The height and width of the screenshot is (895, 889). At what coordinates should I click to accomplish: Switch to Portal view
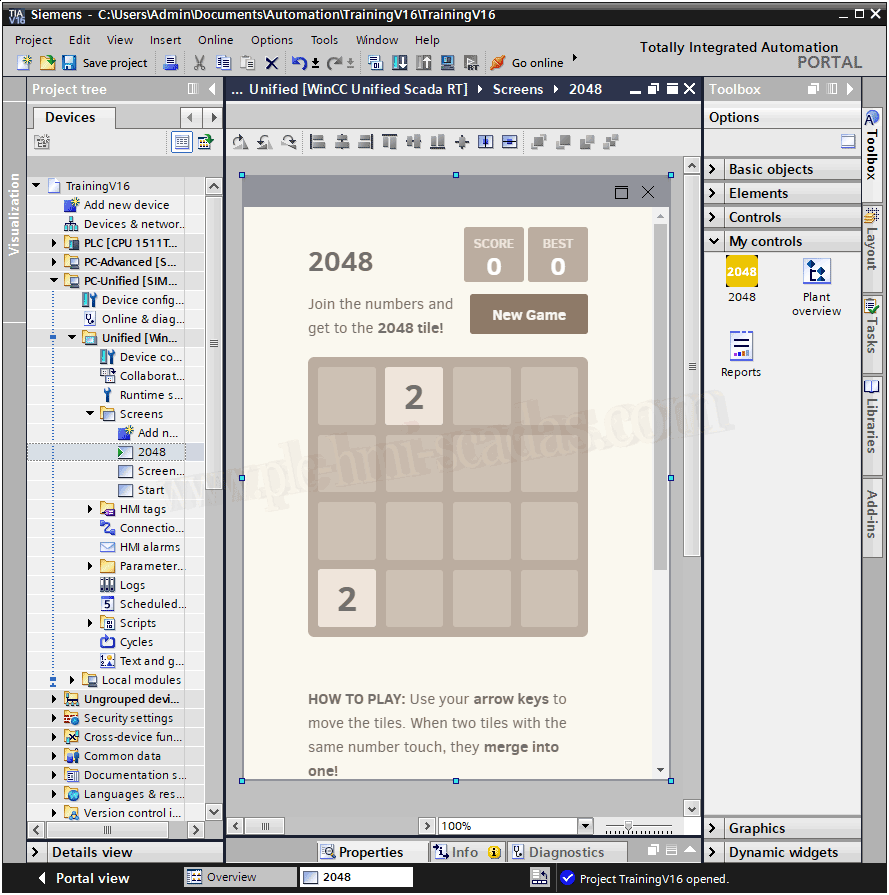[84, 878]
